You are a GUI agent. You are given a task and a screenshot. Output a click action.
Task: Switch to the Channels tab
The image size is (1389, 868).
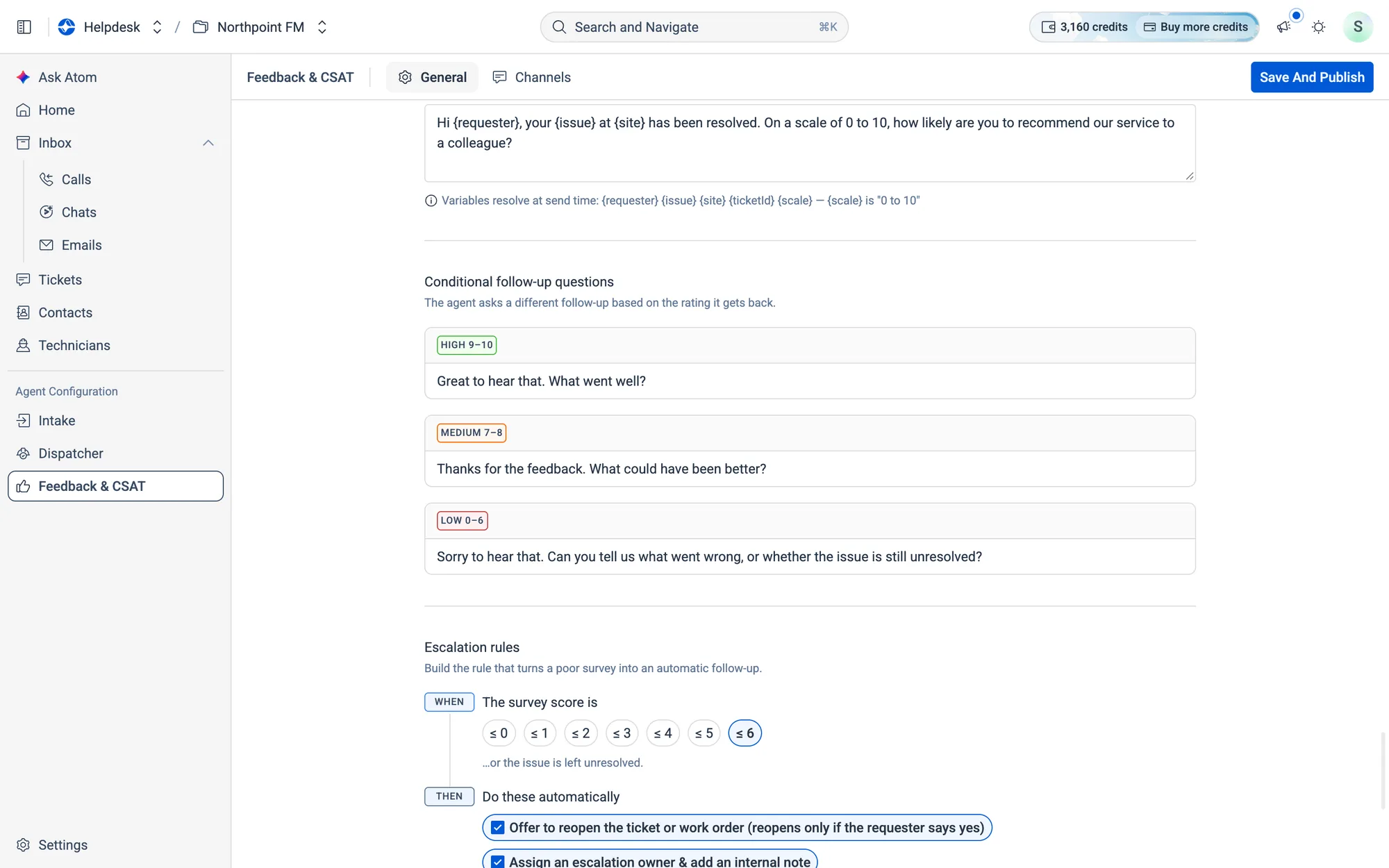coord(531,77)
